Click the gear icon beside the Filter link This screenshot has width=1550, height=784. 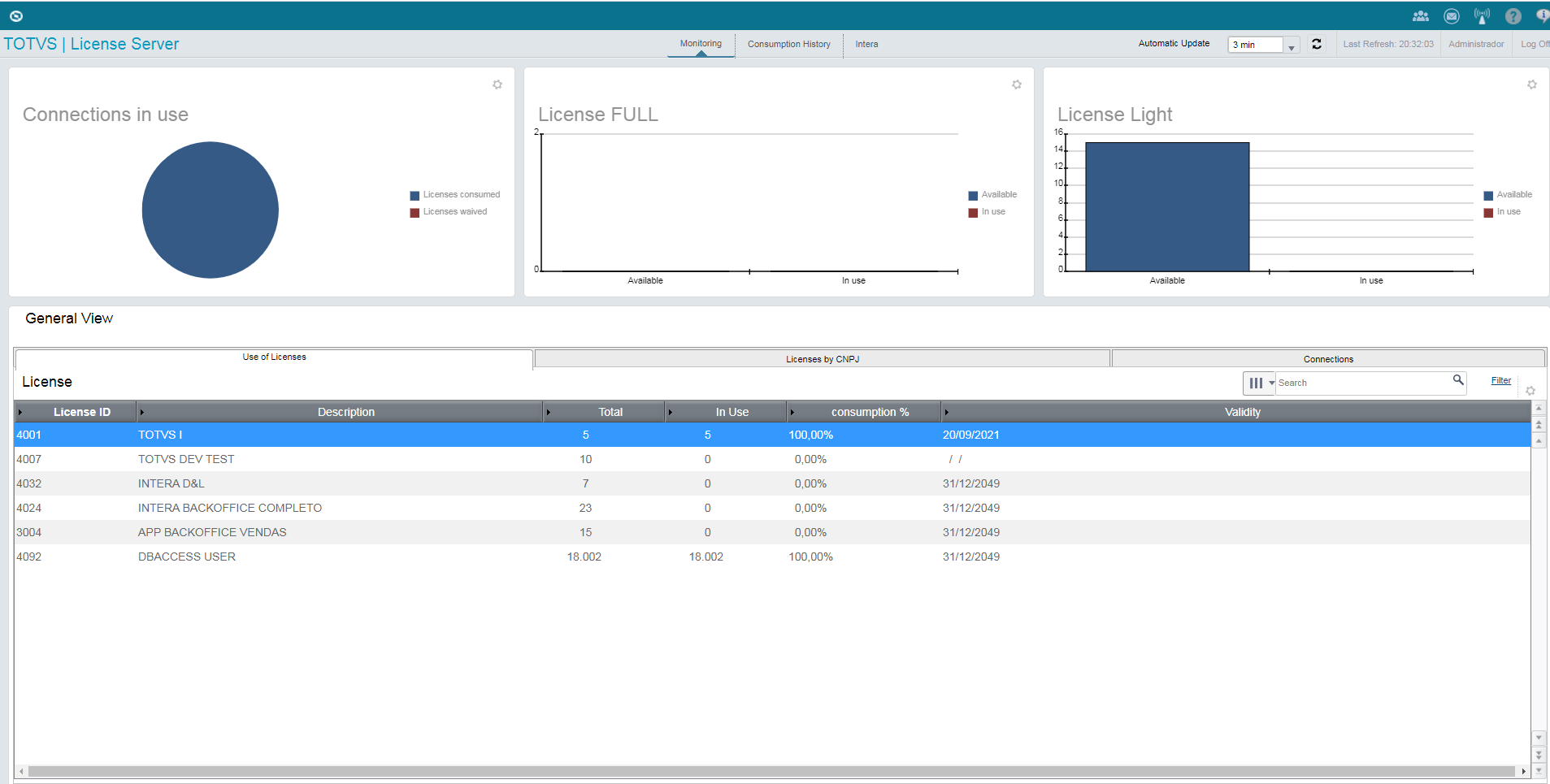(x=1530, y=391)
